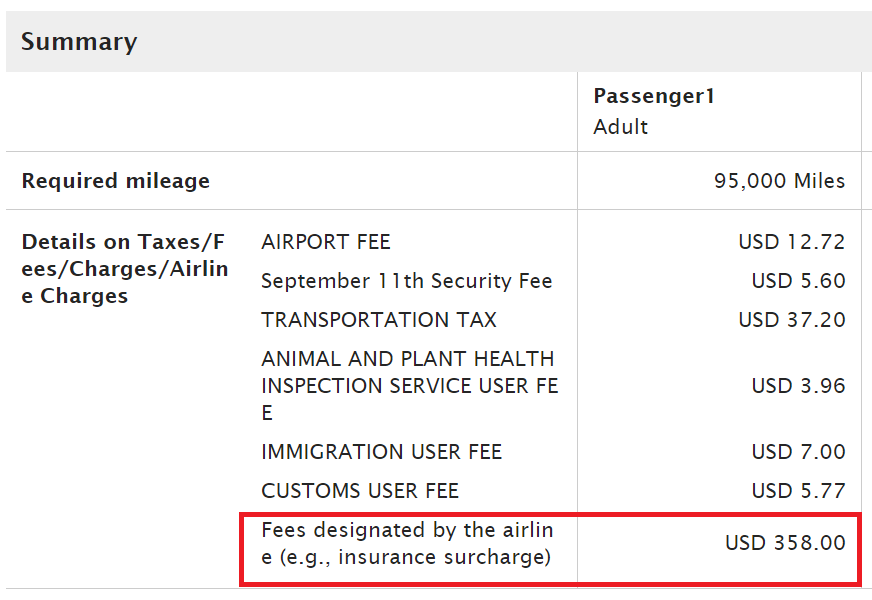This screenshot has height=600, width=872.
Task: Select the USD 12.72 airport fee amount
Action: coord(792,242)
